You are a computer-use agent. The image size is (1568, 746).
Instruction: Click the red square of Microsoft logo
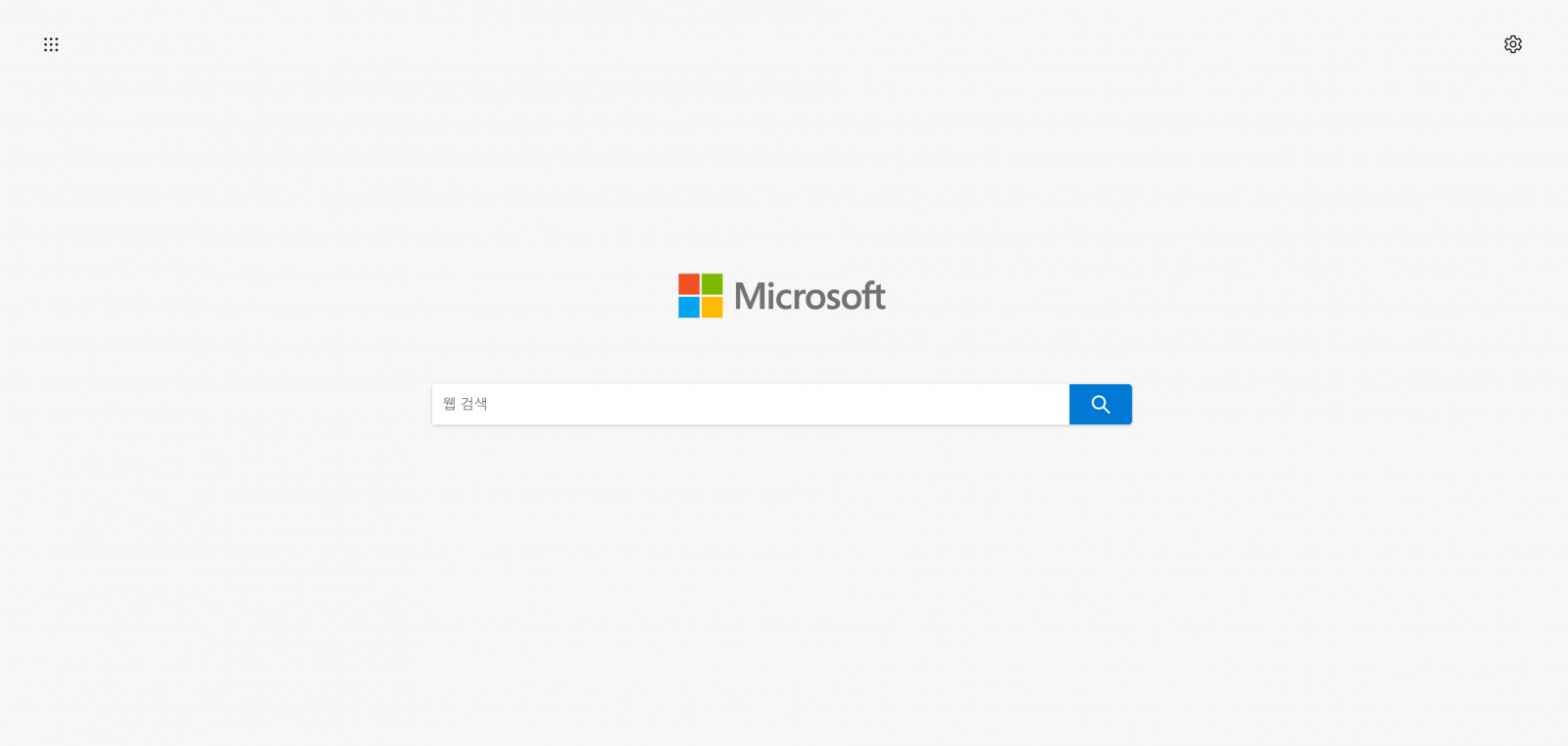pyautogui.click(x=689, y=284)
